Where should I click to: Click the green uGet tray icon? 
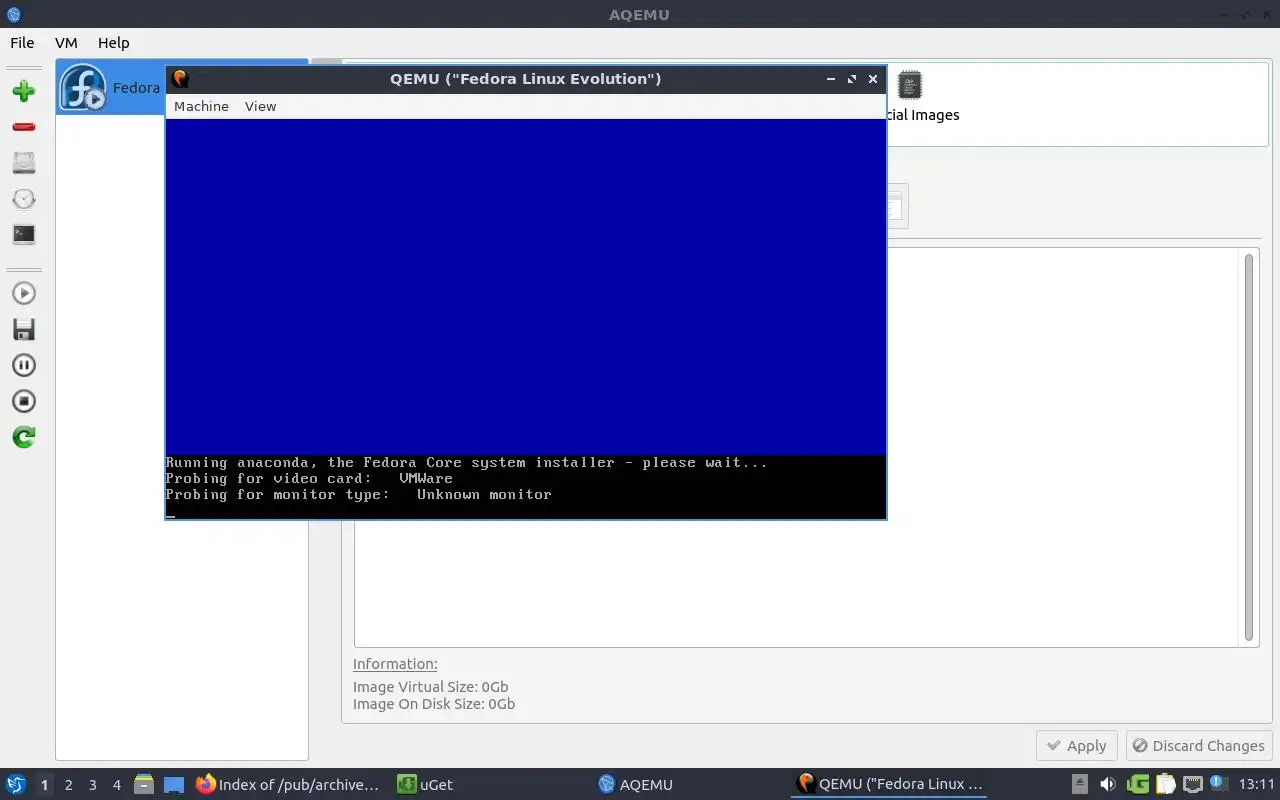(1138, 785)
